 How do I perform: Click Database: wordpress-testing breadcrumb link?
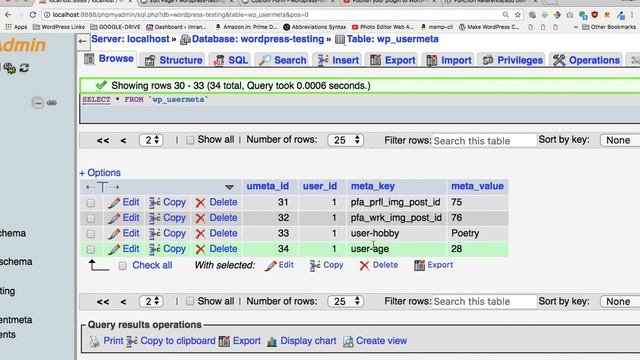click(258, 39)
